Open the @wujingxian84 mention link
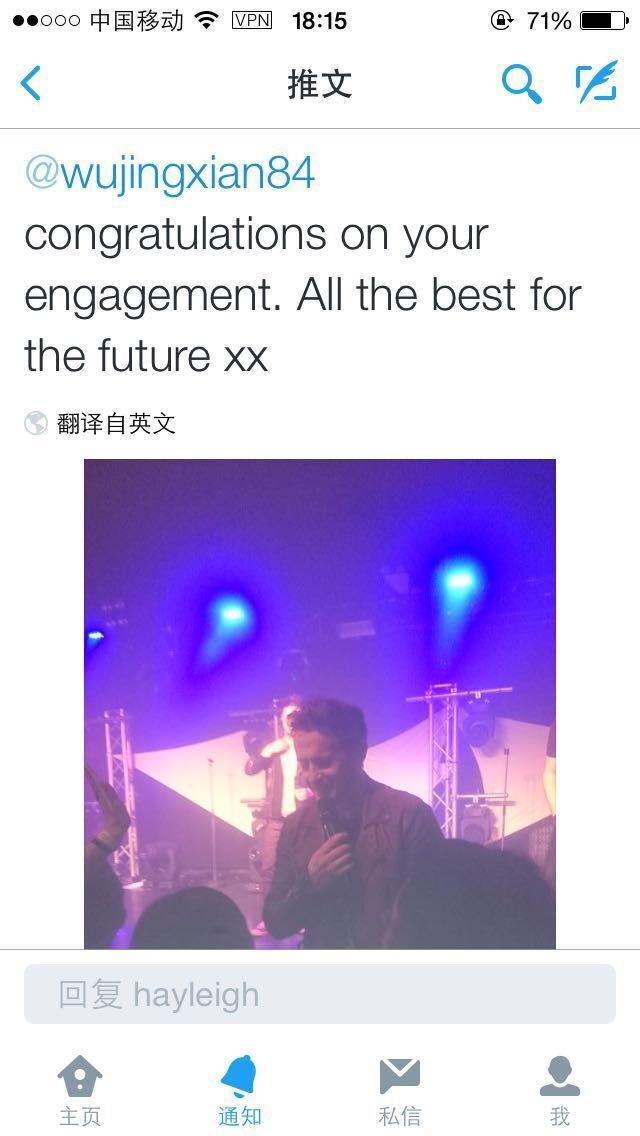The width and height of the screenshot is (640, 1136). click(170, 175)
